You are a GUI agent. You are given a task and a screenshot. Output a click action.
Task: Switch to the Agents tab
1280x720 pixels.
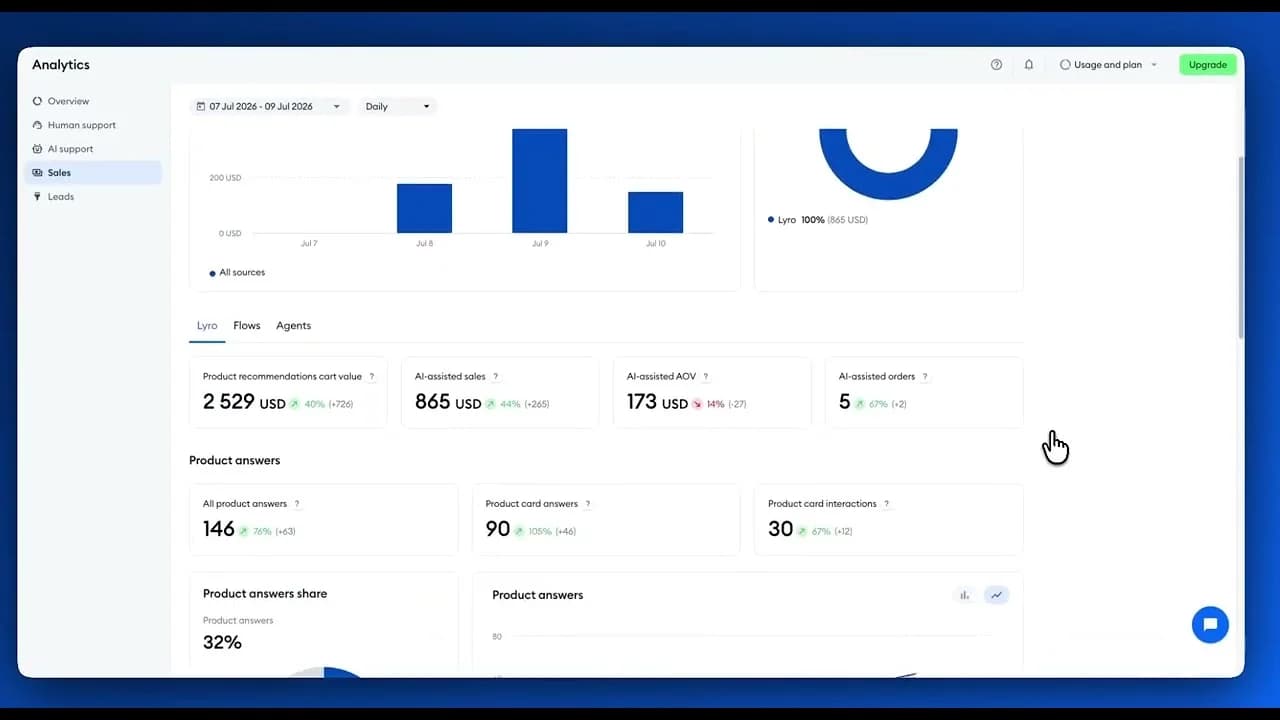(x=294, y=326)
